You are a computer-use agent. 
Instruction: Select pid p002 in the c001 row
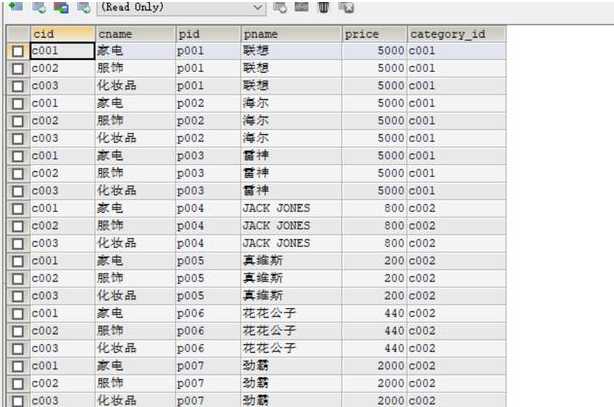click(x=208, y=103)
